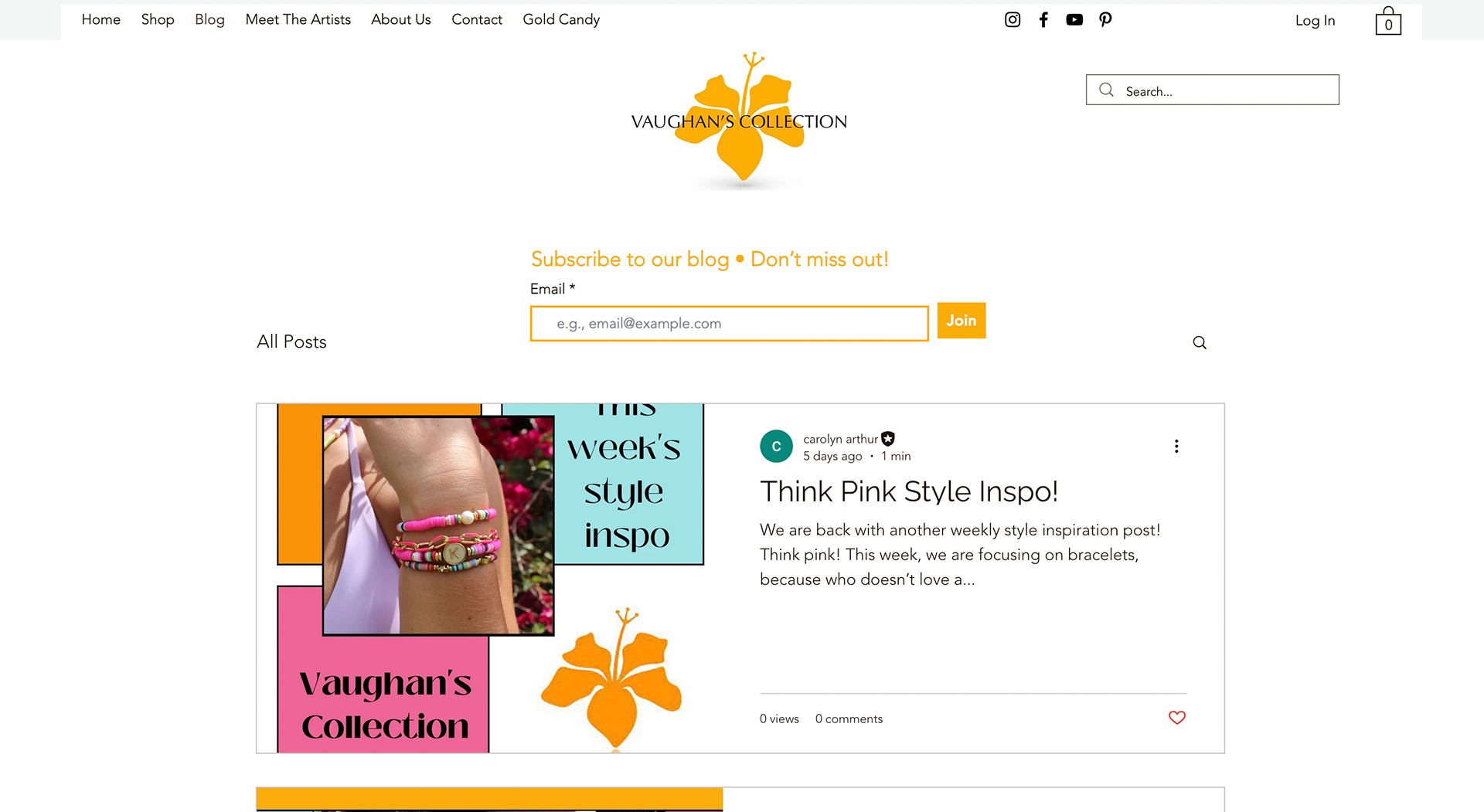The height and width of the screenshot is (812, 1484).
Task: Open the post's three-dot more actions menu
Action: 1176,447
